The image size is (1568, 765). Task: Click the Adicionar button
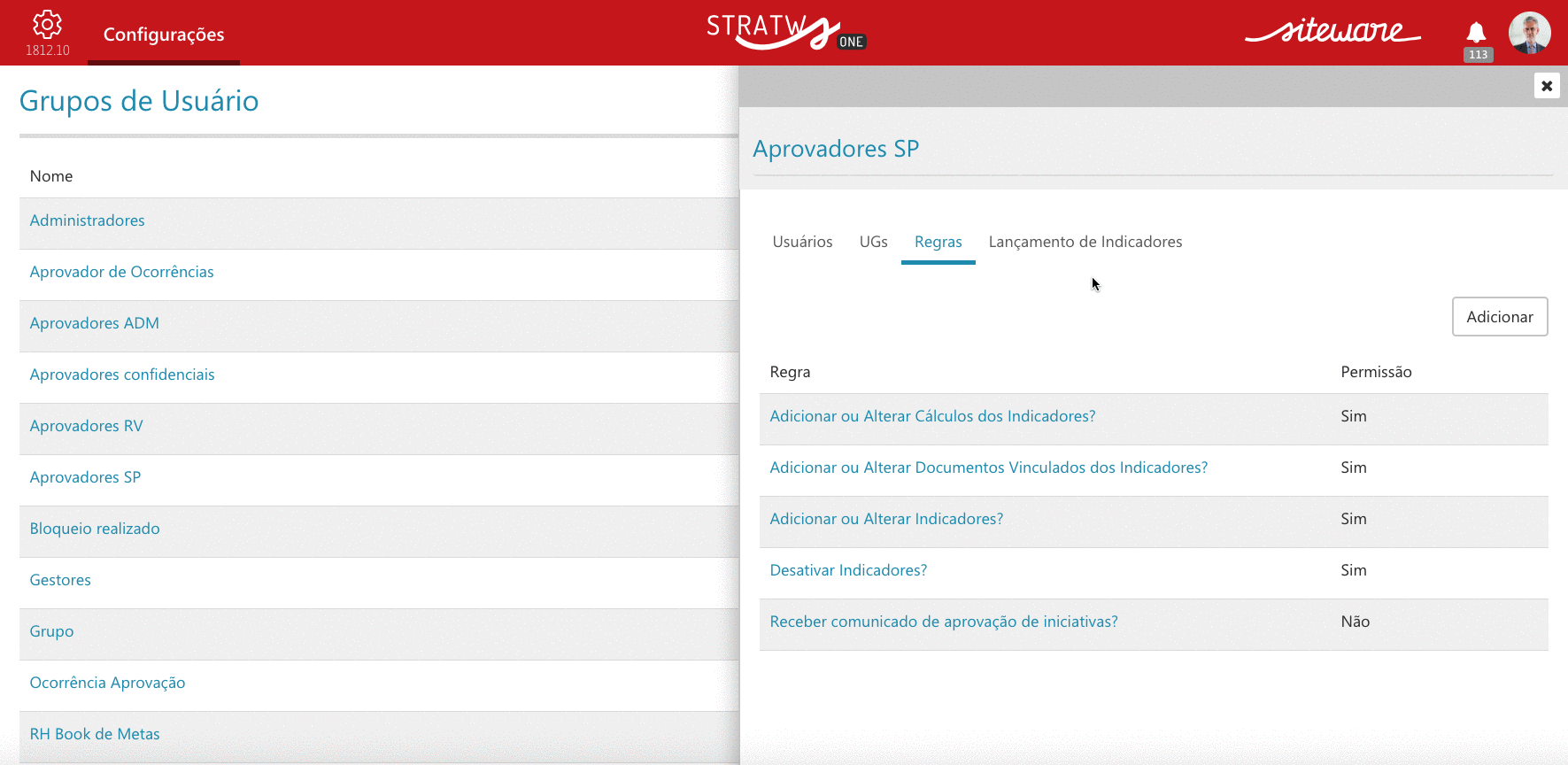point(1500,317)
